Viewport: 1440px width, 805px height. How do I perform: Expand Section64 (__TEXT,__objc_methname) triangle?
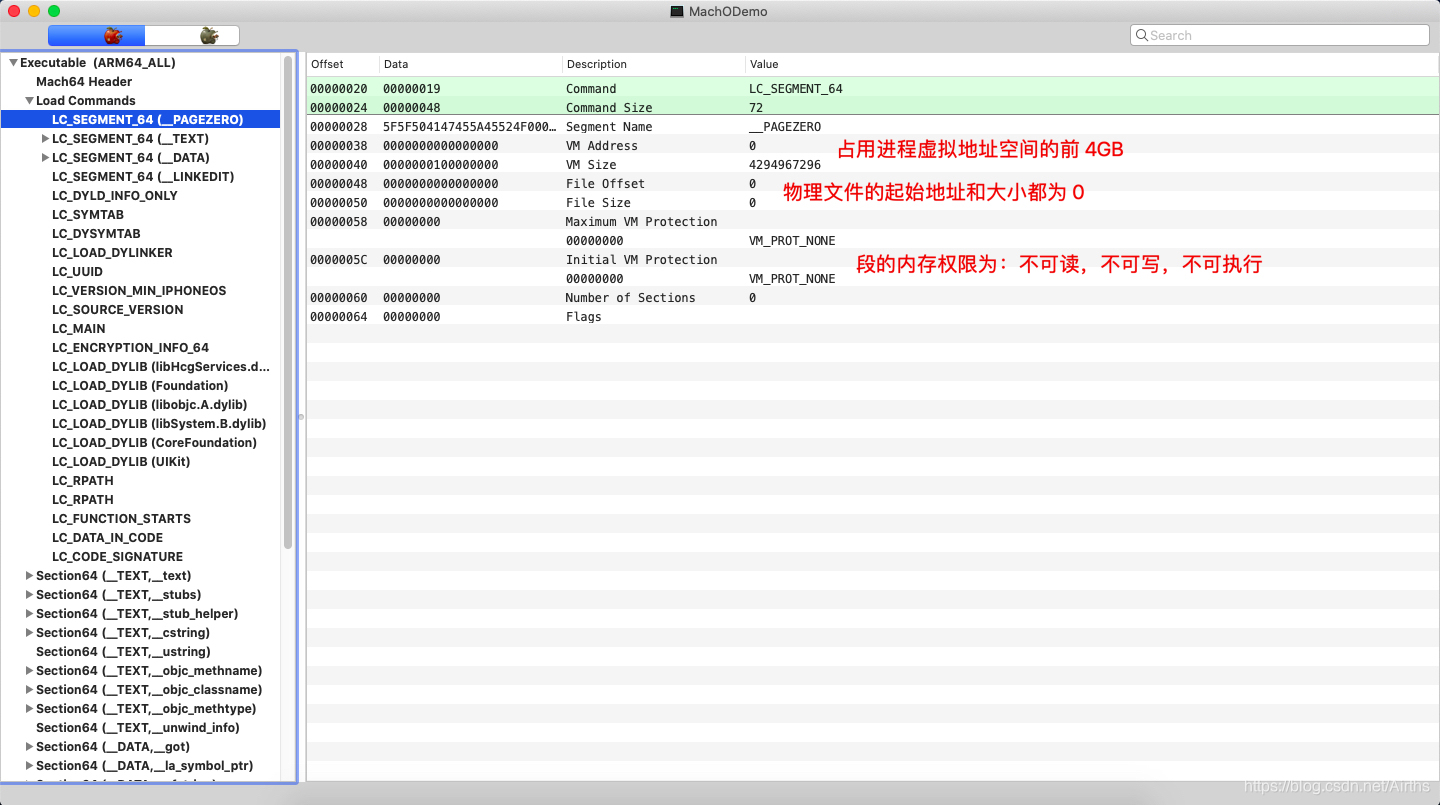coord(29,670)
